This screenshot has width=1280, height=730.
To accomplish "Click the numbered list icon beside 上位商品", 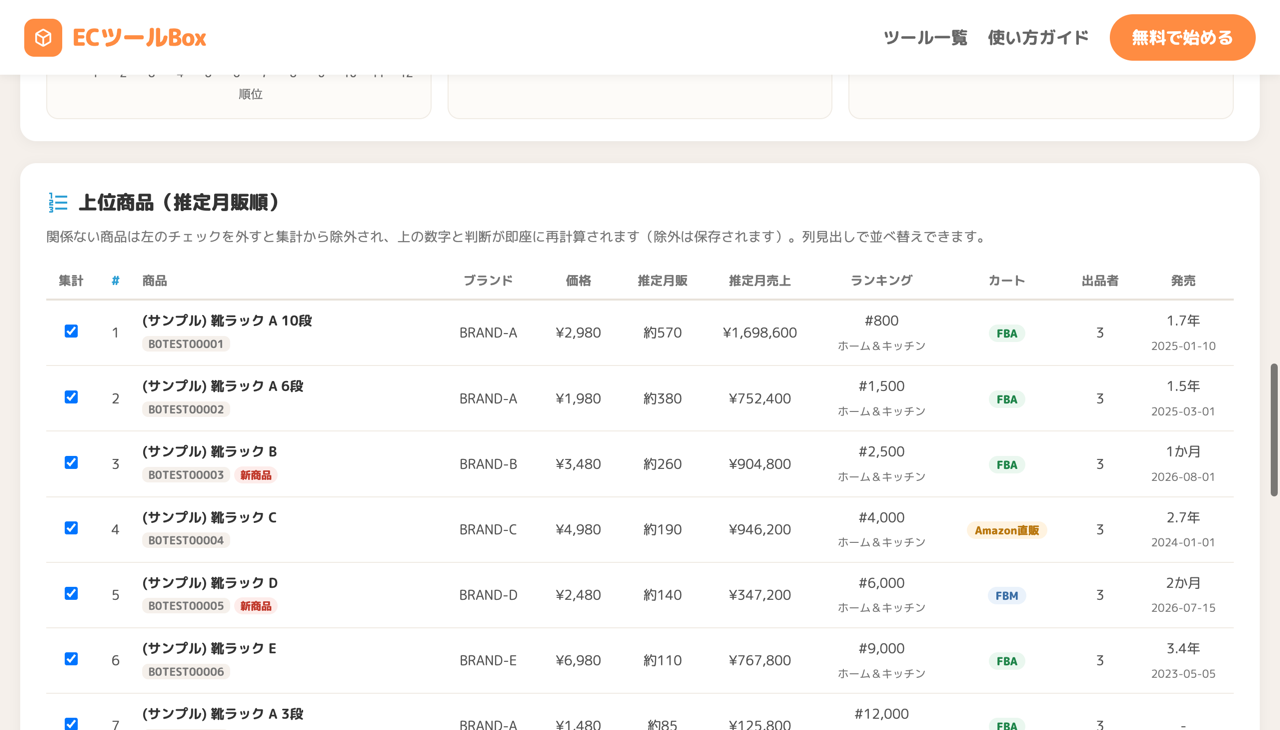I will coord(58,203).
